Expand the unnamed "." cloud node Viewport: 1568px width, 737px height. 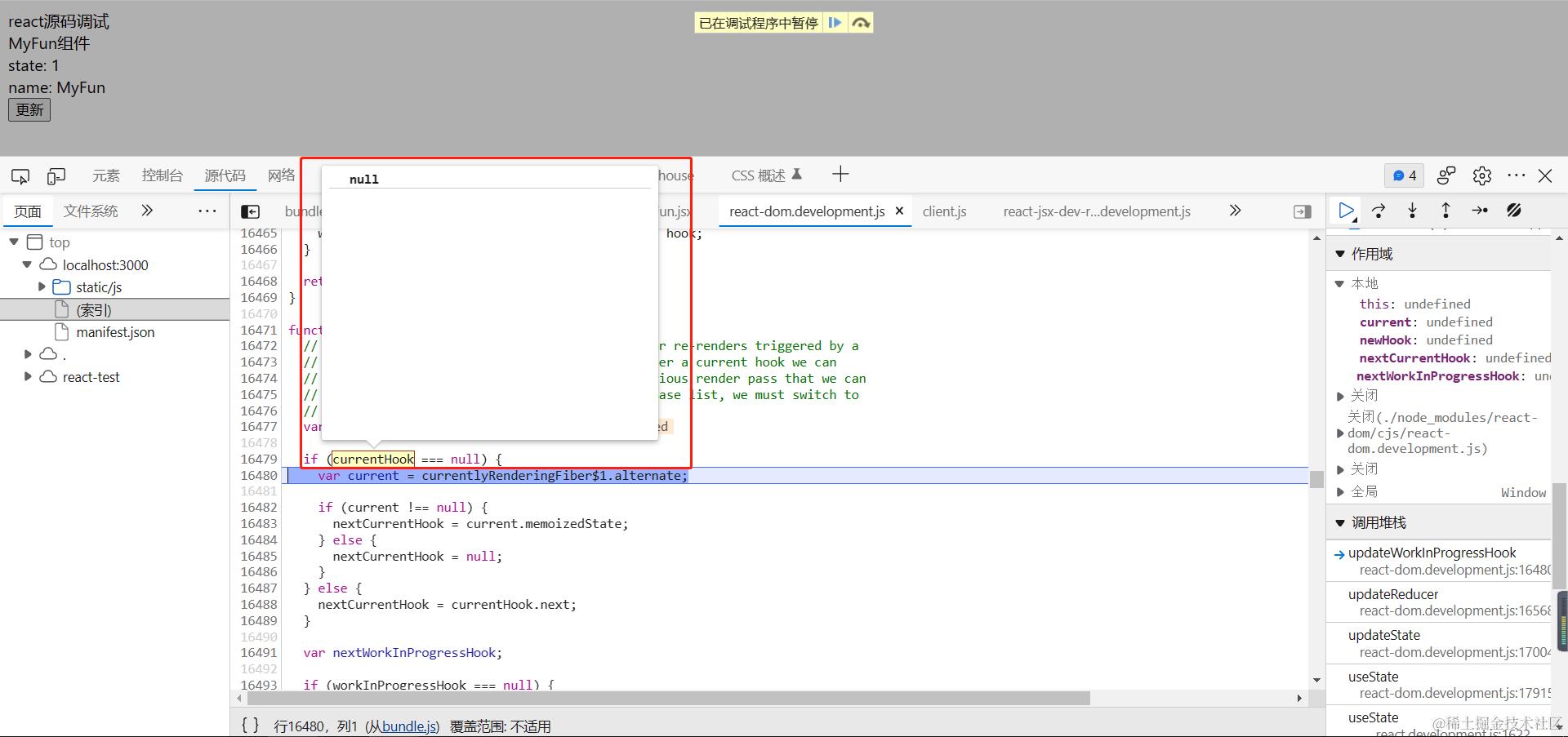28,354
